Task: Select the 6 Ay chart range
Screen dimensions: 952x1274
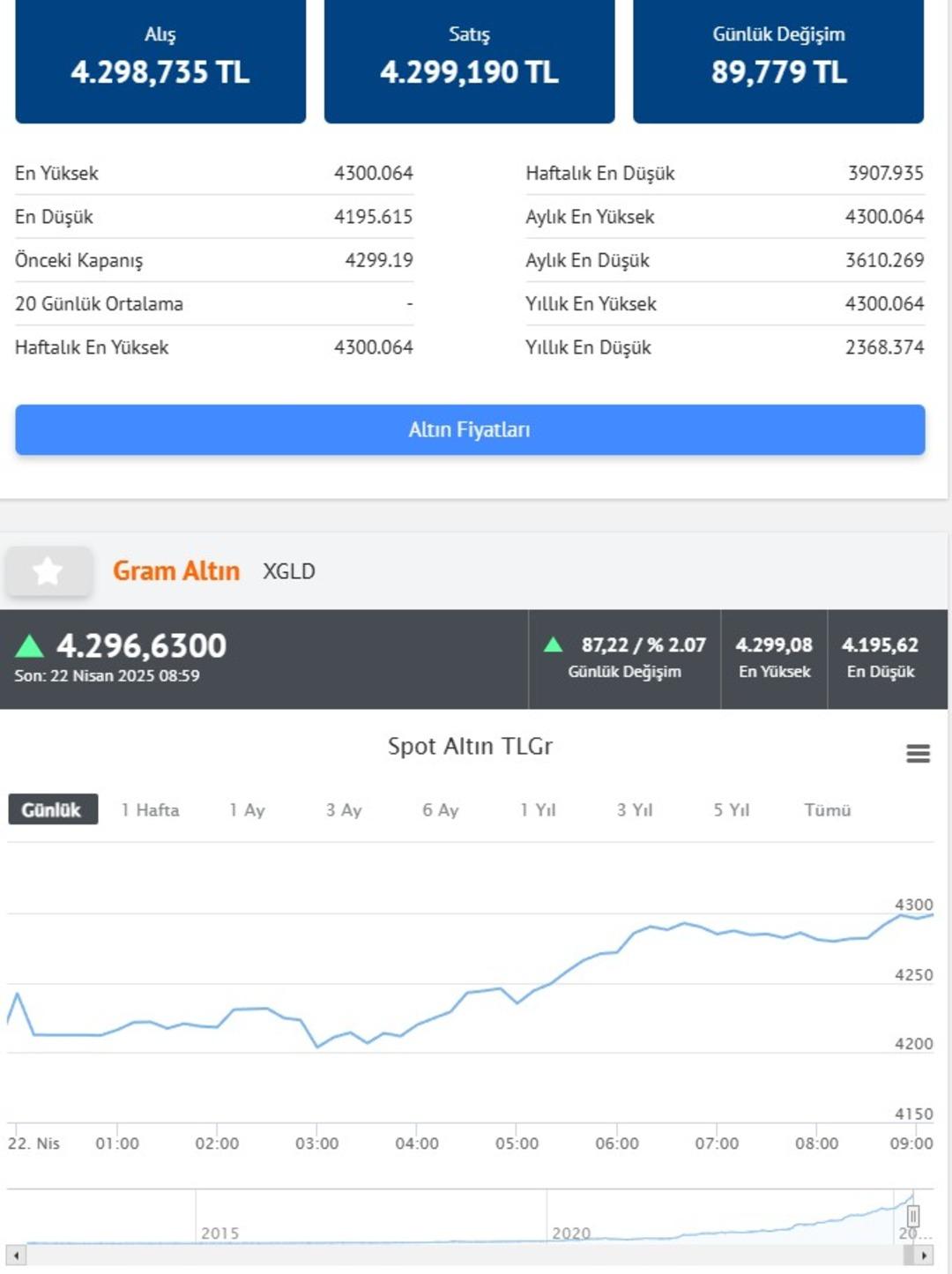Action: (x=440, y=809)
